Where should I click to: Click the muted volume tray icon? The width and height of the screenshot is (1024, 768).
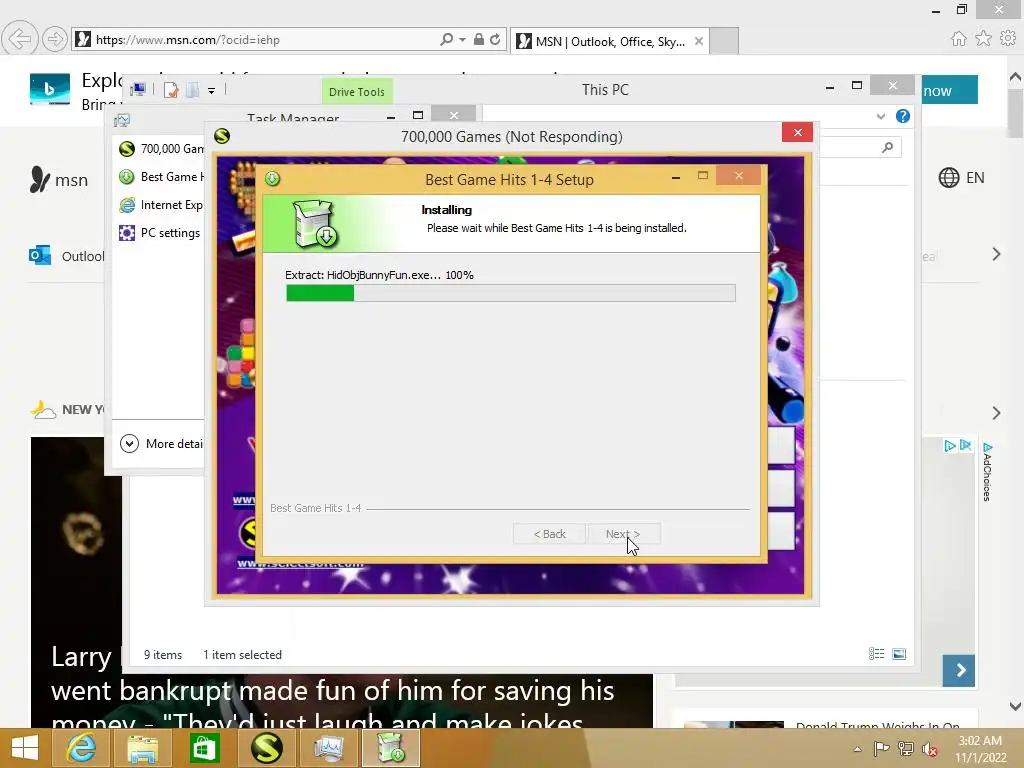tap(930, 749)
